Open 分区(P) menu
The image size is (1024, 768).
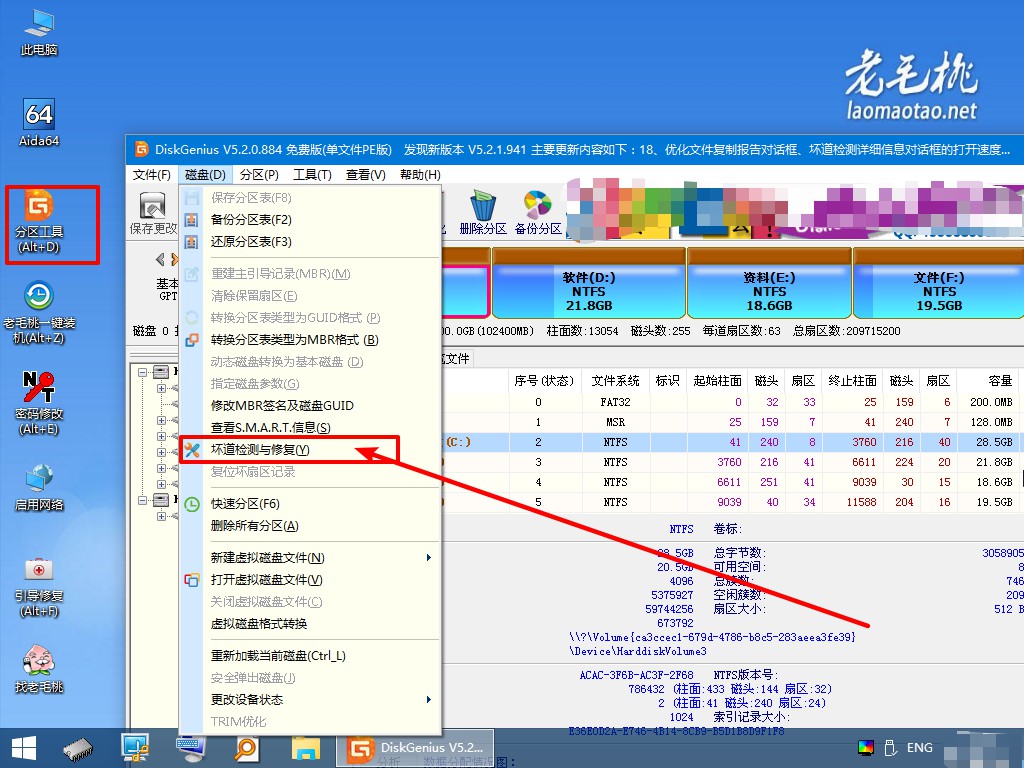[x=259, y=175]
